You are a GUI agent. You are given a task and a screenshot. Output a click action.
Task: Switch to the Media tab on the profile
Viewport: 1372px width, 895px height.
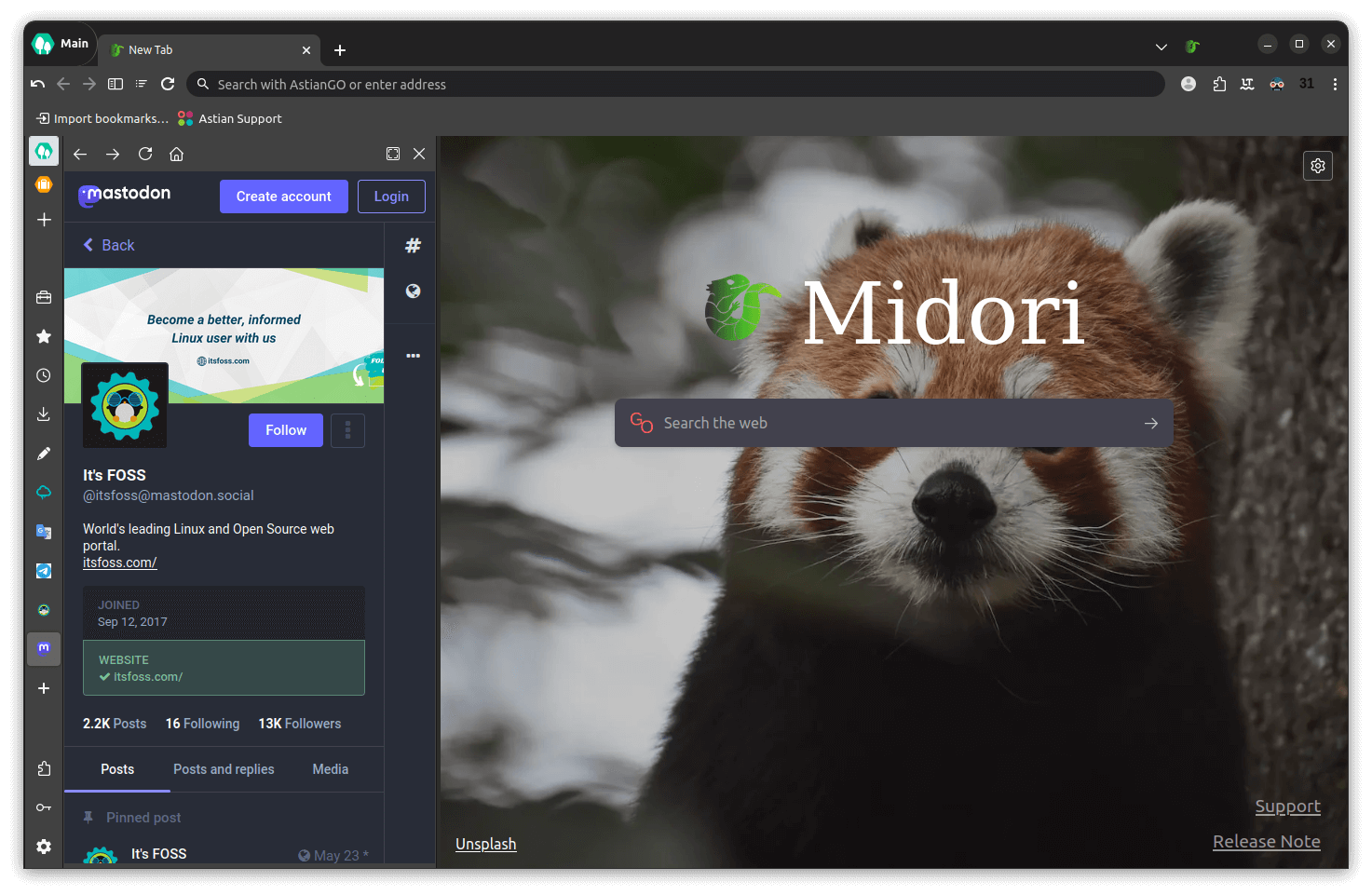[330, 769]
